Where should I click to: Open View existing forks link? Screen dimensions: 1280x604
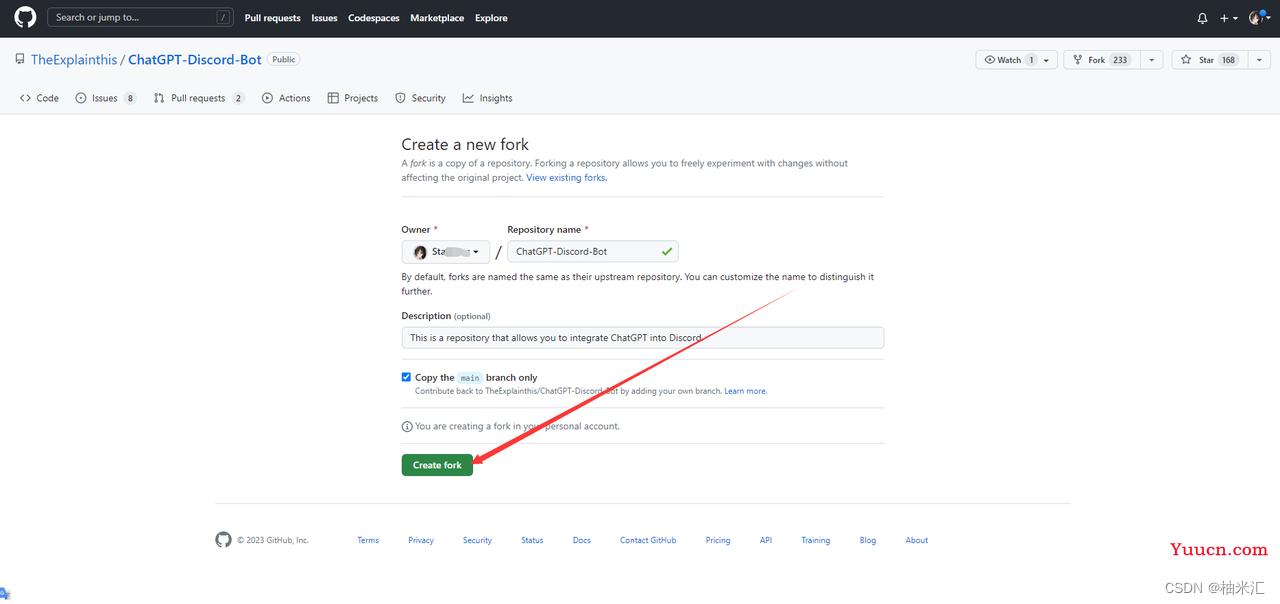point(567,178)
